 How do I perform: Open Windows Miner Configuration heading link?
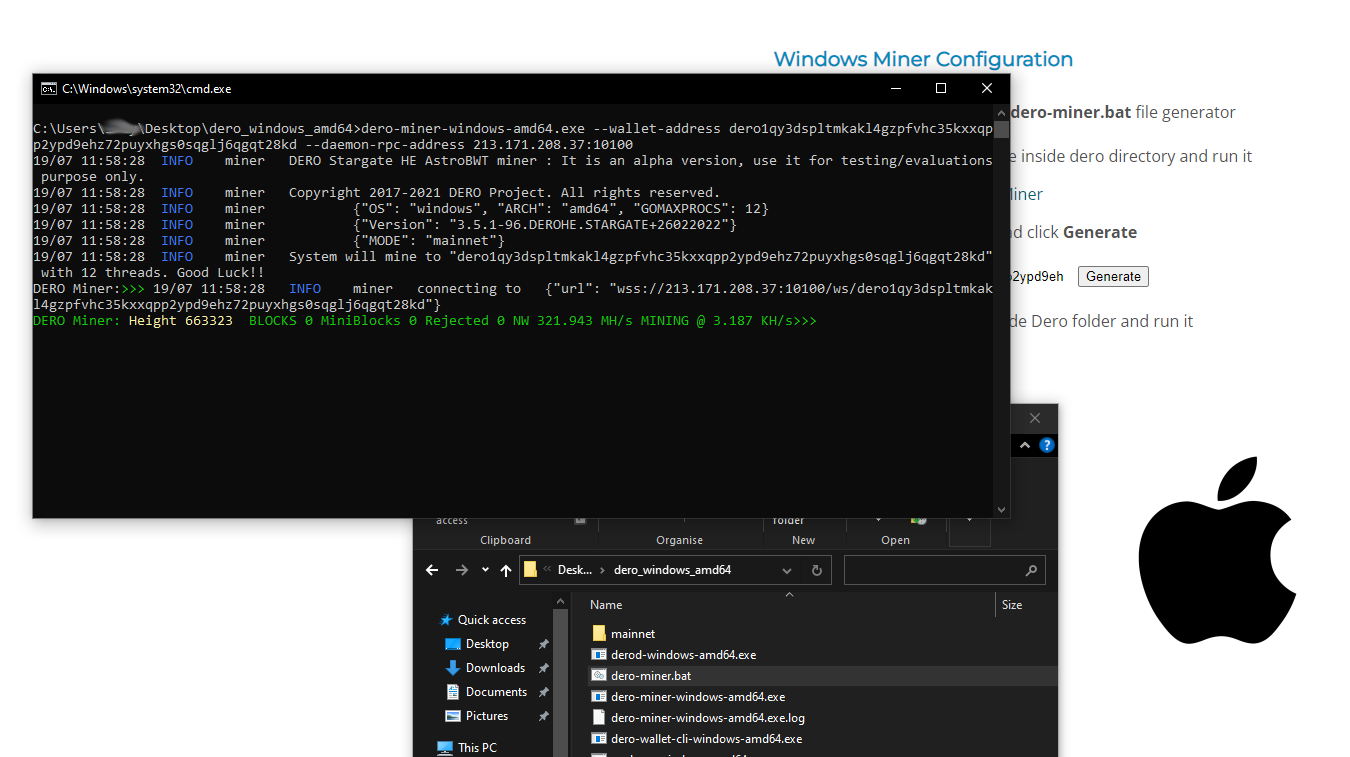(x=923, y=59)
